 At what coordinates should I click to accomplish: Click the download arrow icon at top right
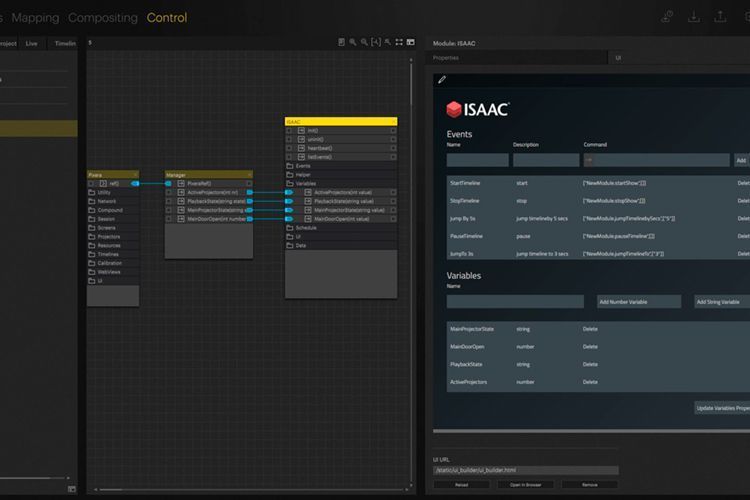click(x=694, y=17)
